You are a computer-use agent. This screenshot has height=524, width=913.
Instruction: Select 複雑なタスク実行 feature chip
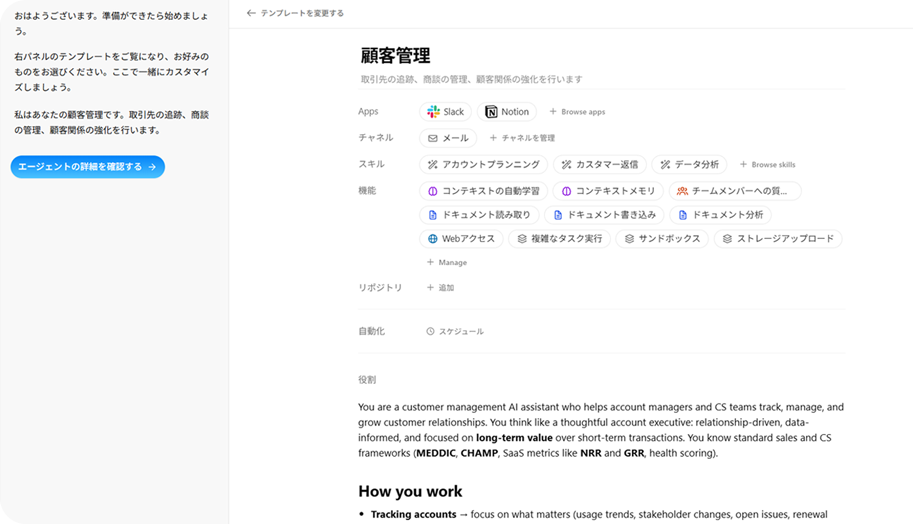(x=560, y=239)
